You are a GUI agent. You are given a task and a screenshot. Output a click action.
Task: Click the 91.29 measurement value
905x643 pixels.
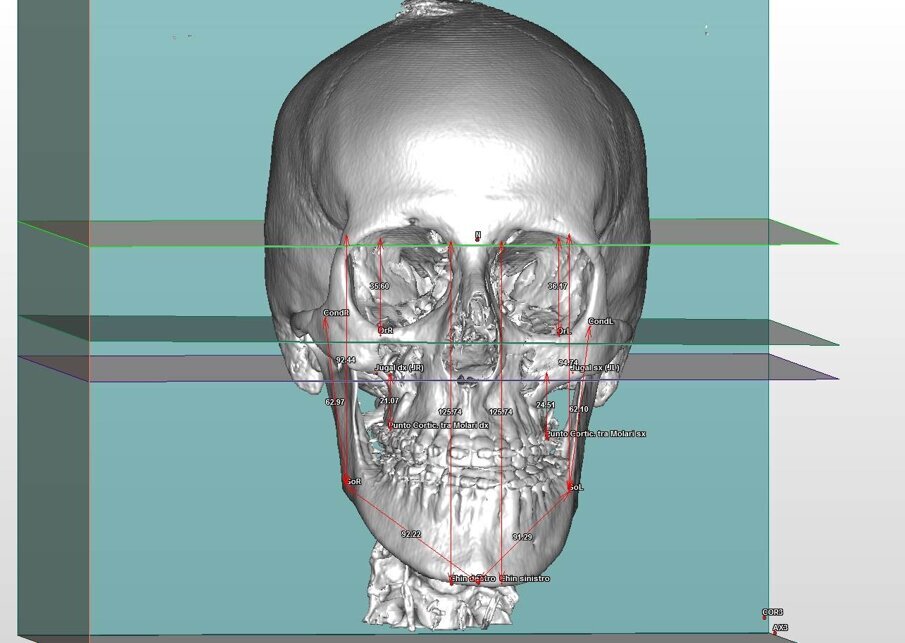coord(522,537)
